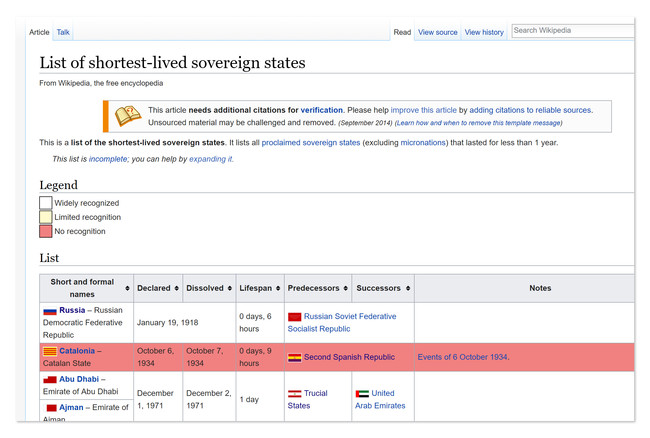Open the Trucial States link
Image resolution: width=650 pixels, height=438 pixels.
[308, 399]
